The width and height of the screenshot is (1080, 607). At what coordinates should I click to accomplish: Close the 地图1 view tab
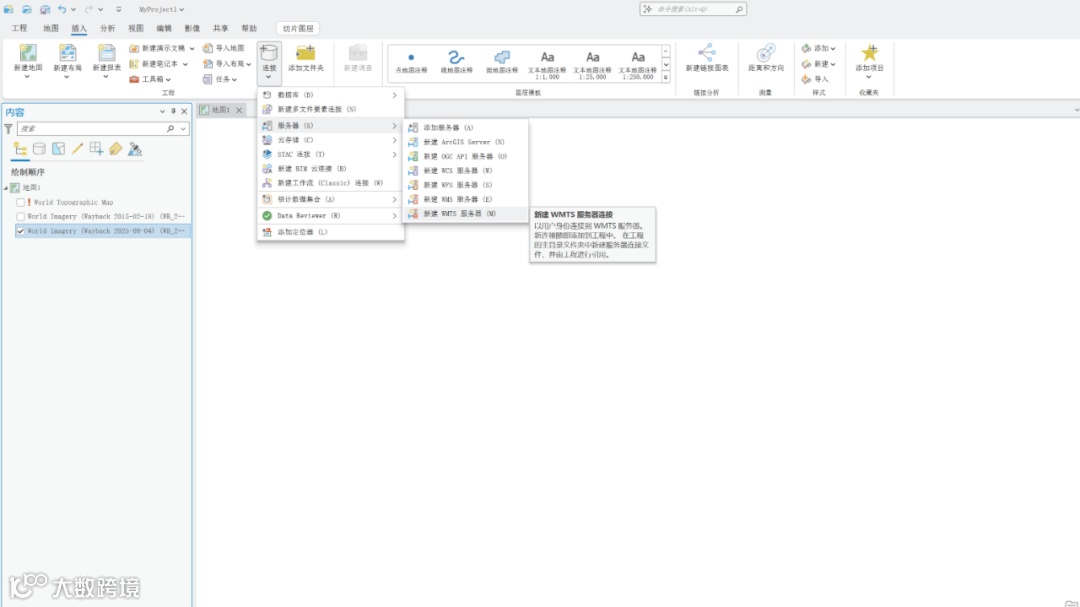point(239,110)
